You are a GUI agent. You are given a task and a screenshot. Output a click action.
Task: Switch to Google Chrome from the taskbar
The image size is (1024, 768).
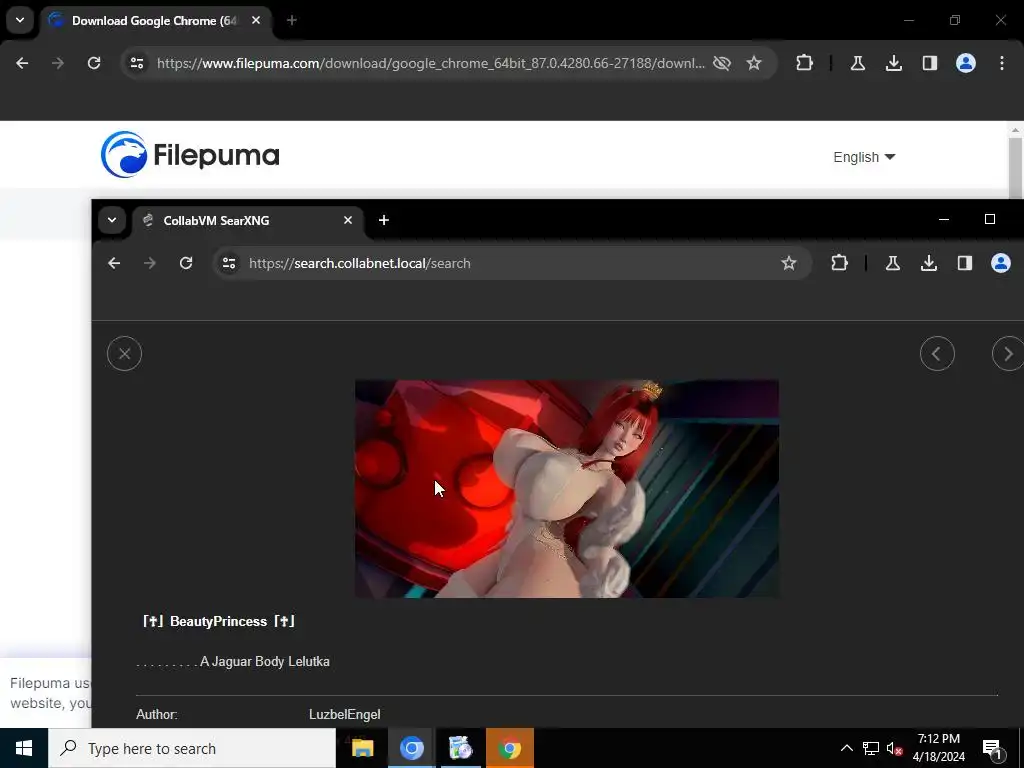pos(510,748)
